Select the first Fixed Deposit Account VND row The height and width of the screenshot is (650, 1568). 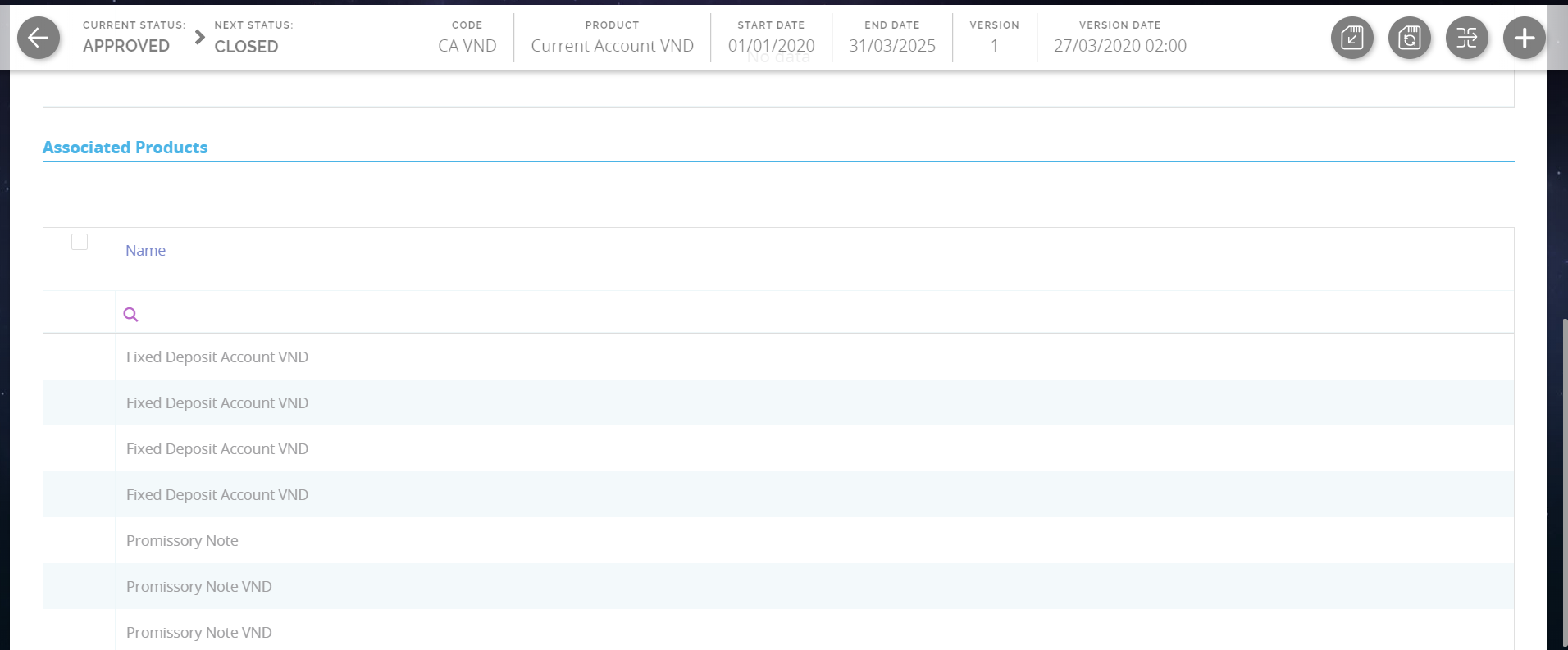217,357
